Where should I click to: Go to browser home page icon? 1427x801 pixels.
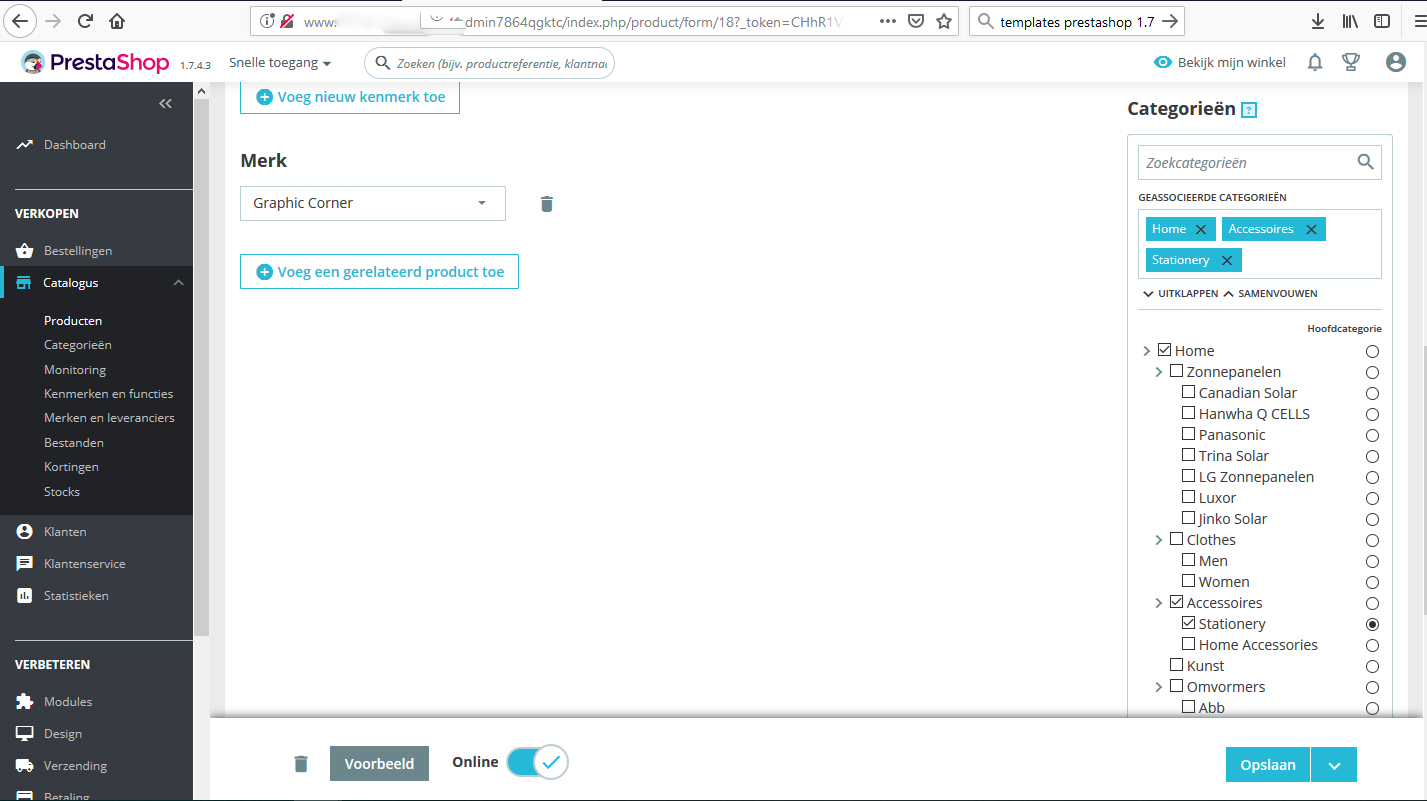click(x=117, y=21)
